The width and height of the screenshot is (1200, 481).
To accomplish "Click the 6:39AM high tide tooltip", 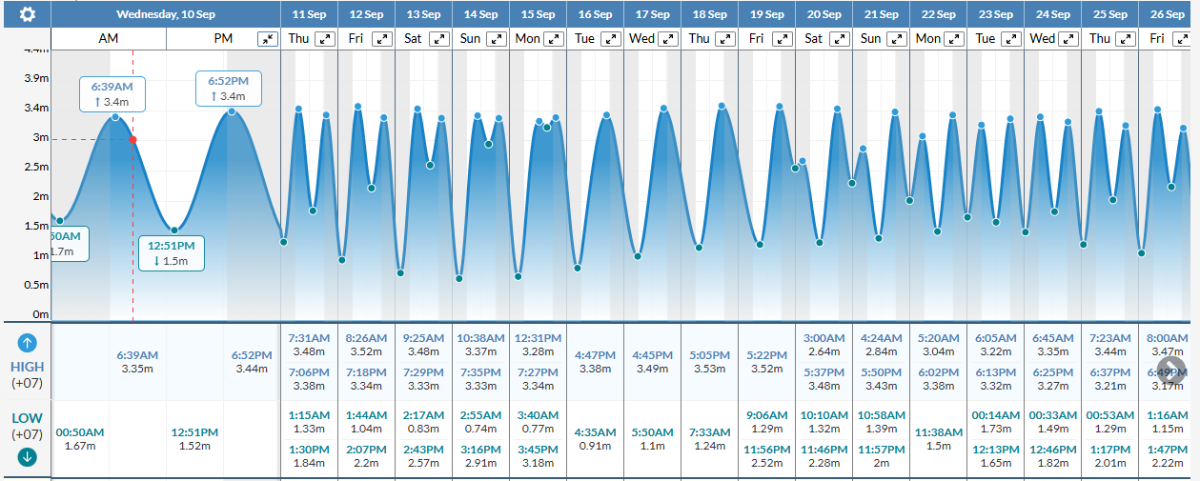I will point(113,94).
